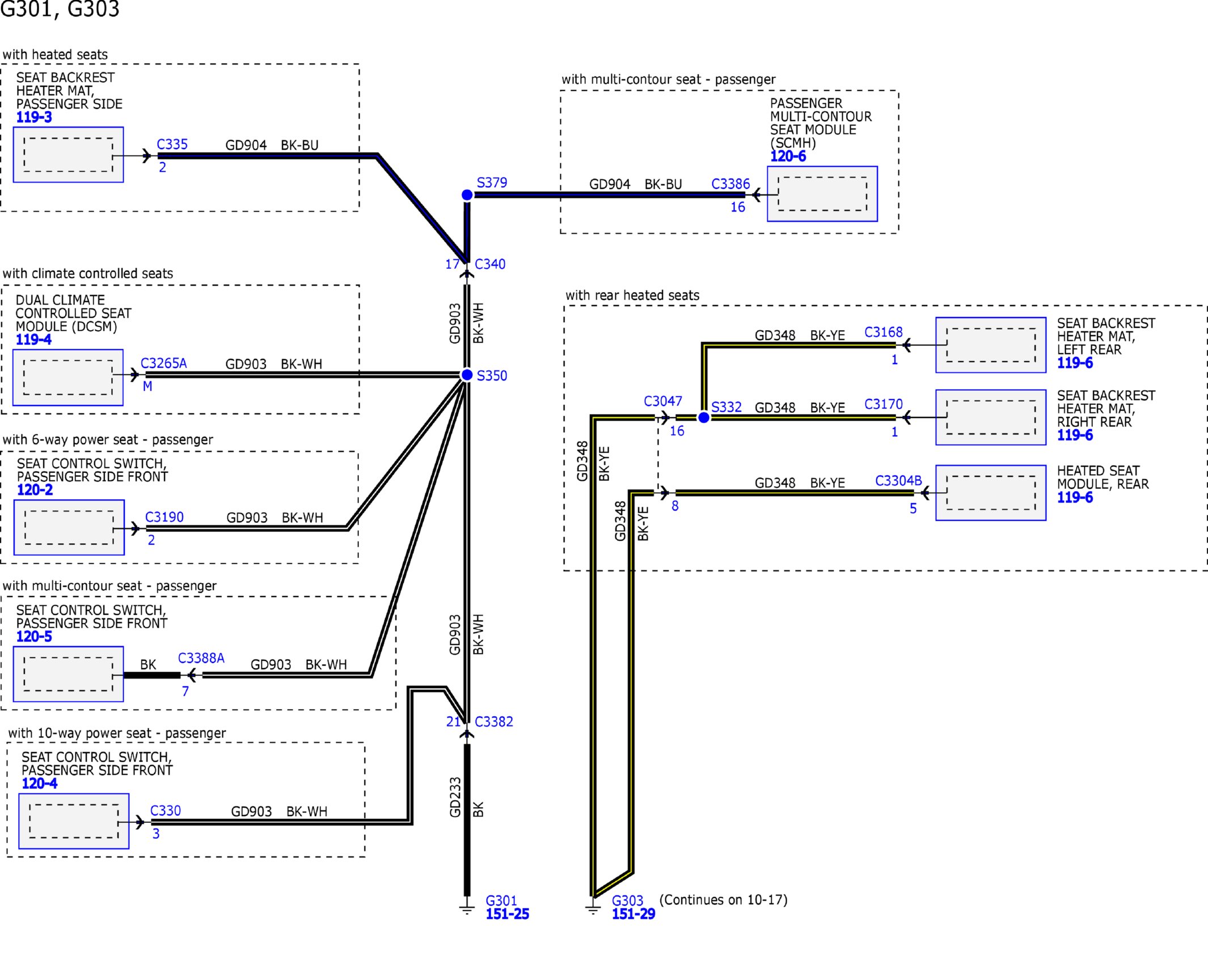1208x980 pixels.
Task: Select the S350 splice dot
Action: pyautogui.click(x=467, y=375)
